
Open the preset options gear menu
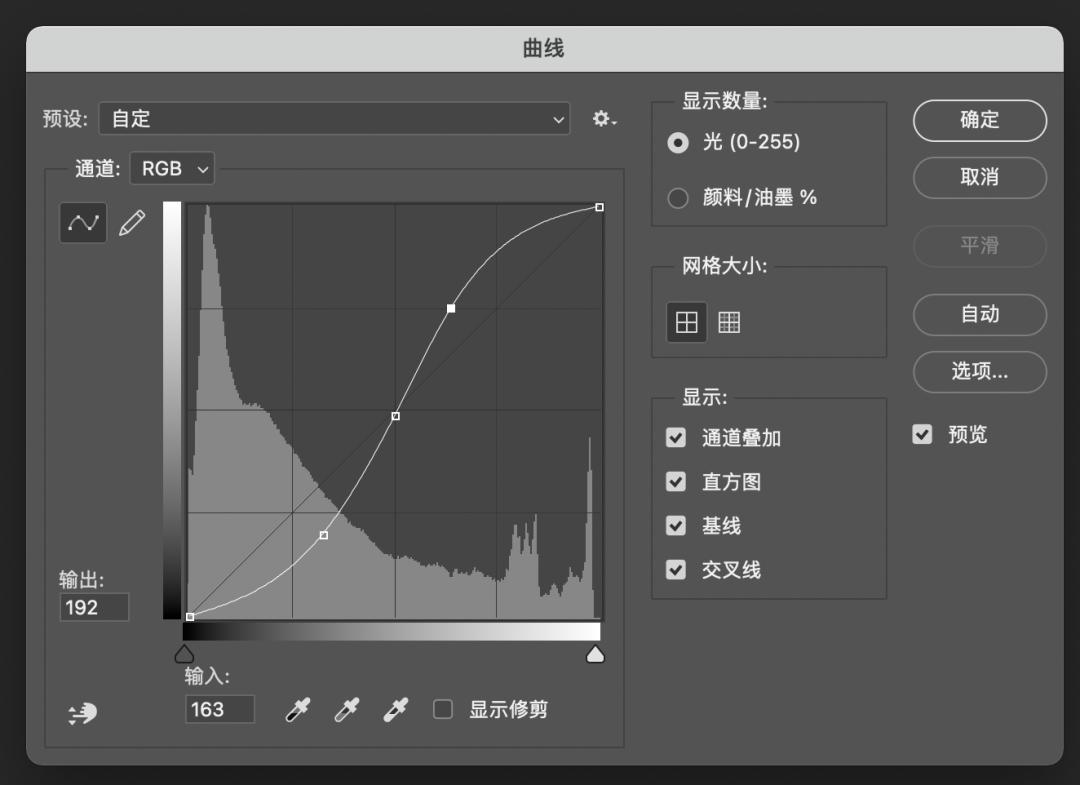pyautogui.click(x=603, y=118)
